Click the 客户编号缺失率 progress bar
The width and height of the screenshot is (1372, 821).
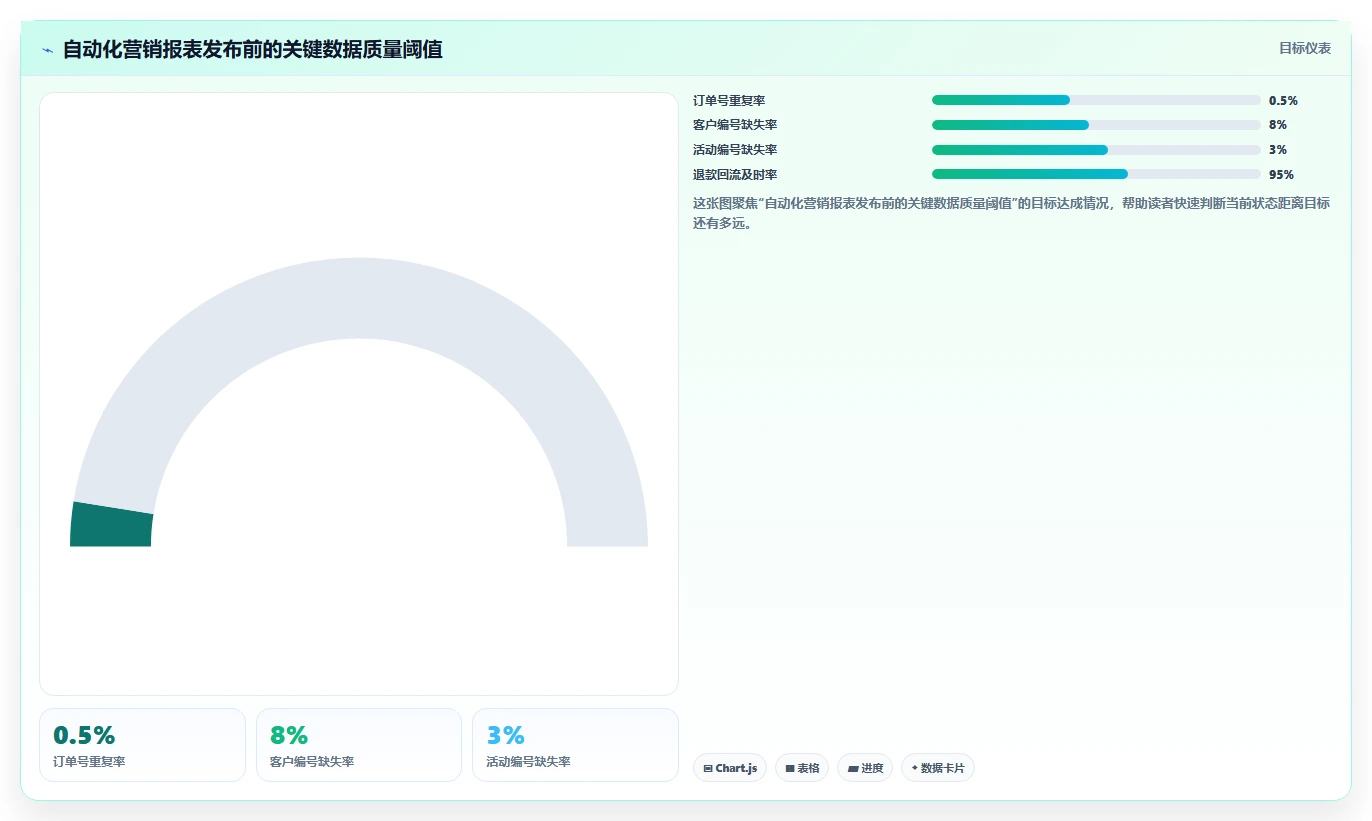click(1096, 125)
